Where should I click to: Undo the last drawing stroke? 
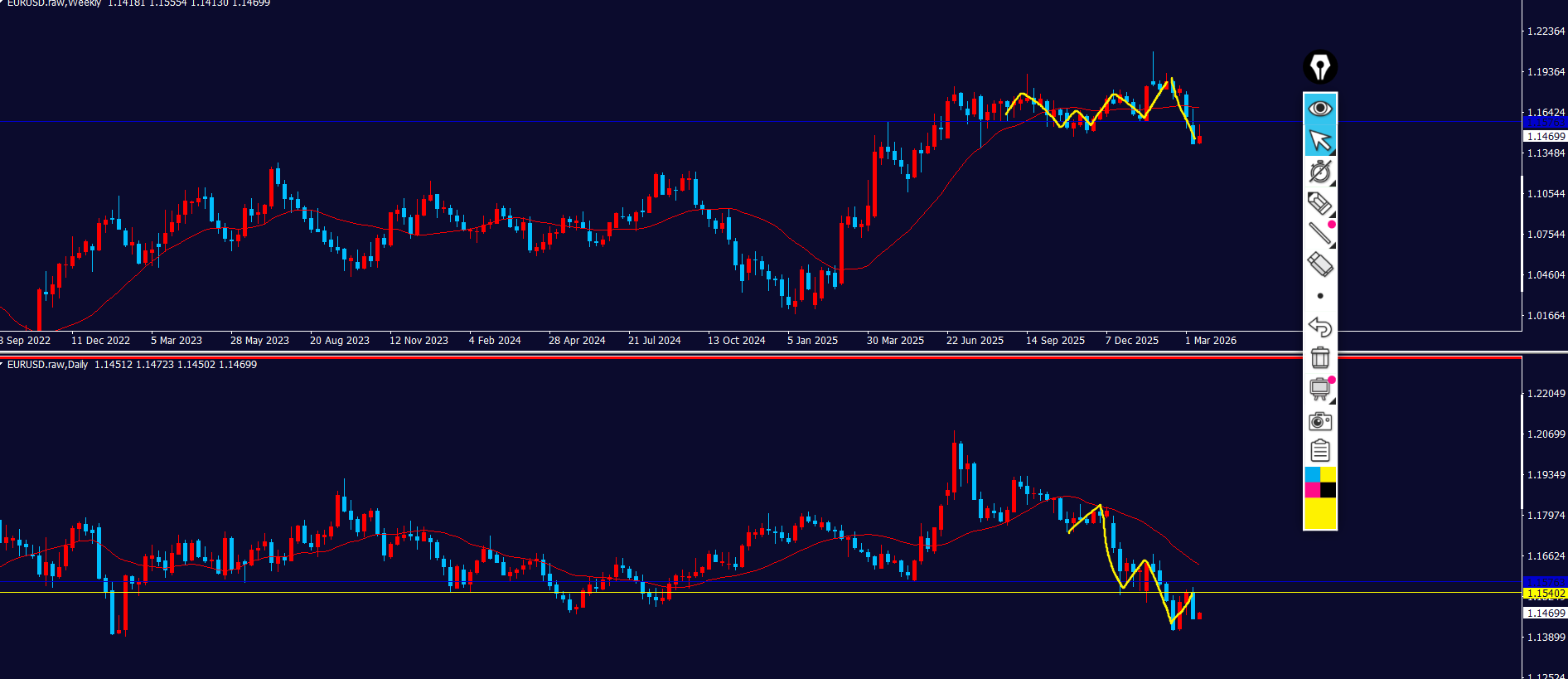[1319, 327]
